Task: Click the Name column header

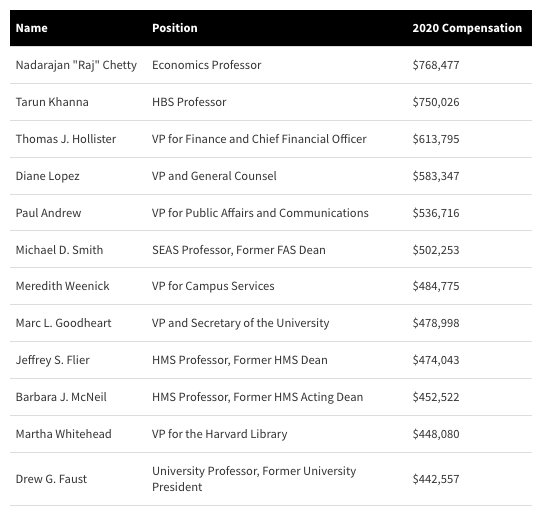Action: (x=32, y=28)
